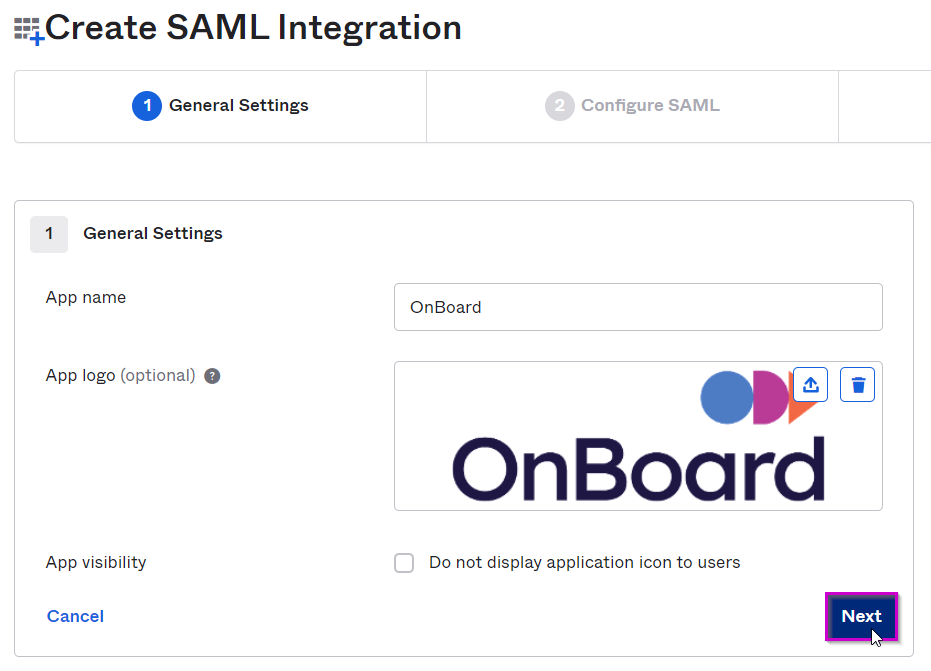Viewport: 931px width, 671px height.
Task: Open the App logo help question mark
Action: (x=212, y=376)
